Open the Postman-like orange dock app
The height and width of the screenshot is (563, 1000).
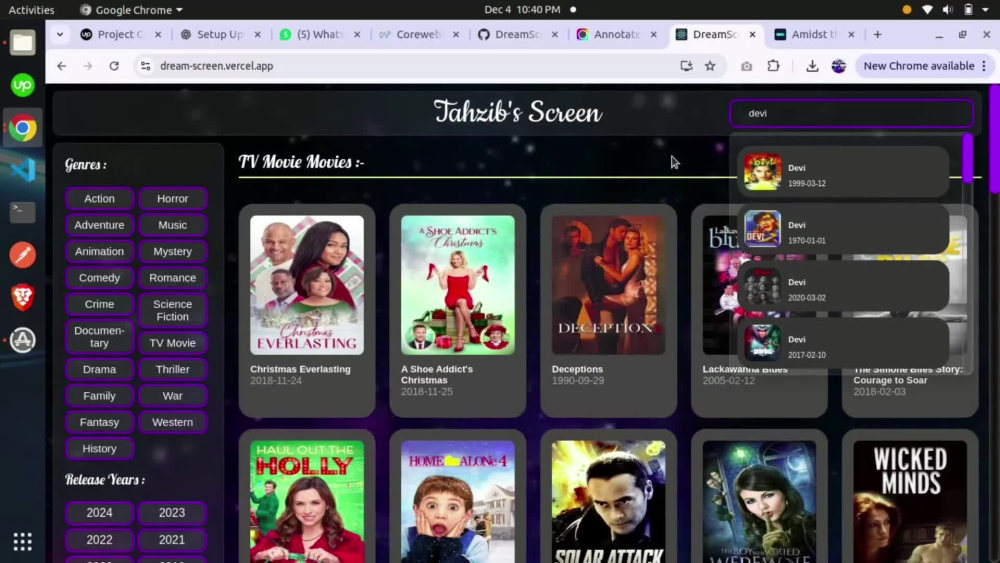pyautogui.click(x=22, y=255)
